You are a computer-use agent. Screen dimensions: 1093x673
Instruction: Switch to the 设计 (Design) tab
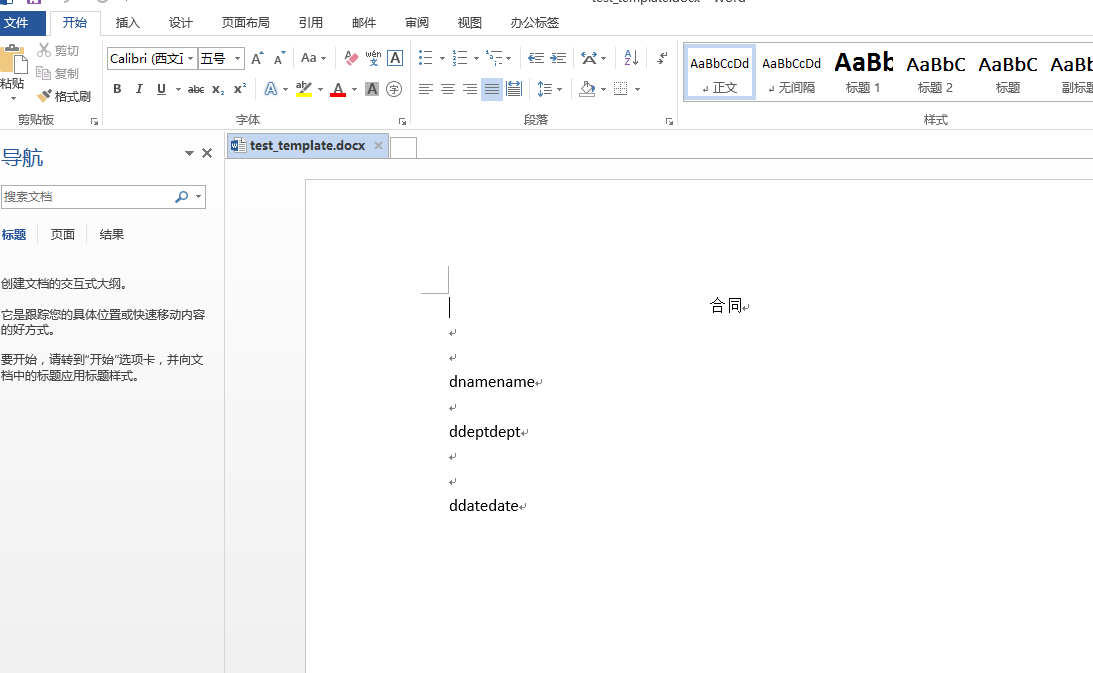181,23
